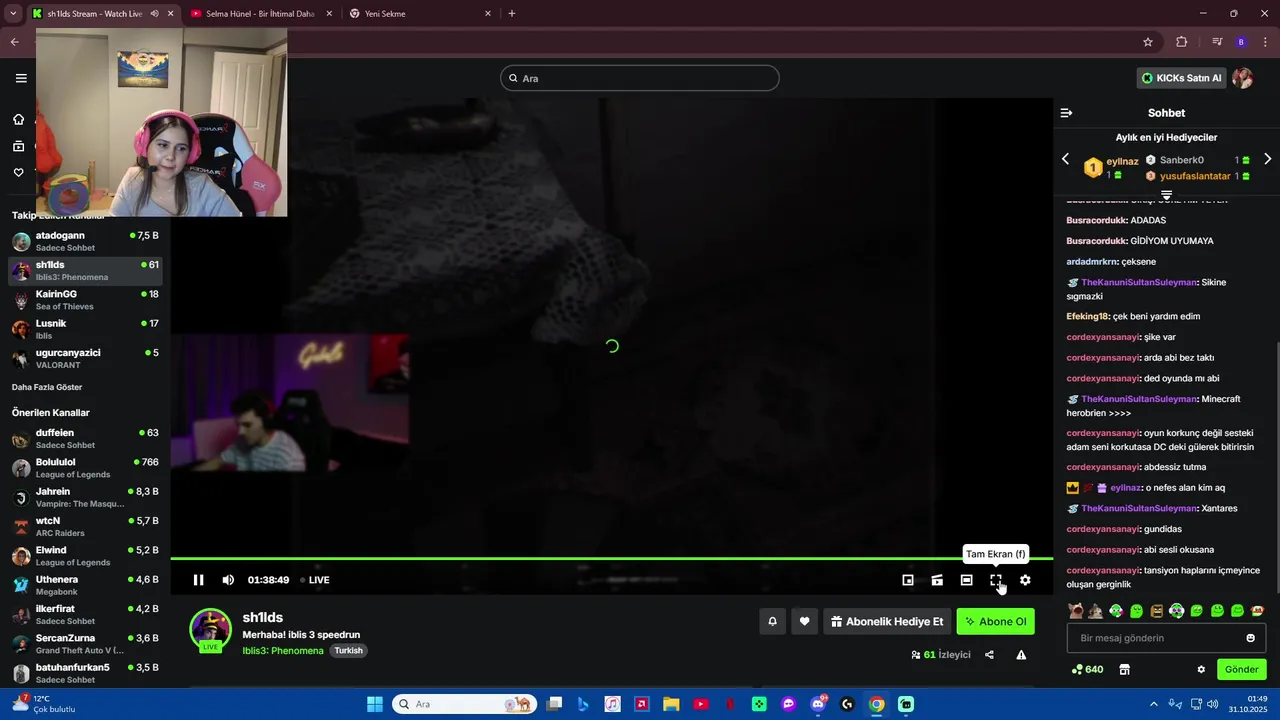Click the green stream progress bar

pyautogui.click(x=611, y=558)
